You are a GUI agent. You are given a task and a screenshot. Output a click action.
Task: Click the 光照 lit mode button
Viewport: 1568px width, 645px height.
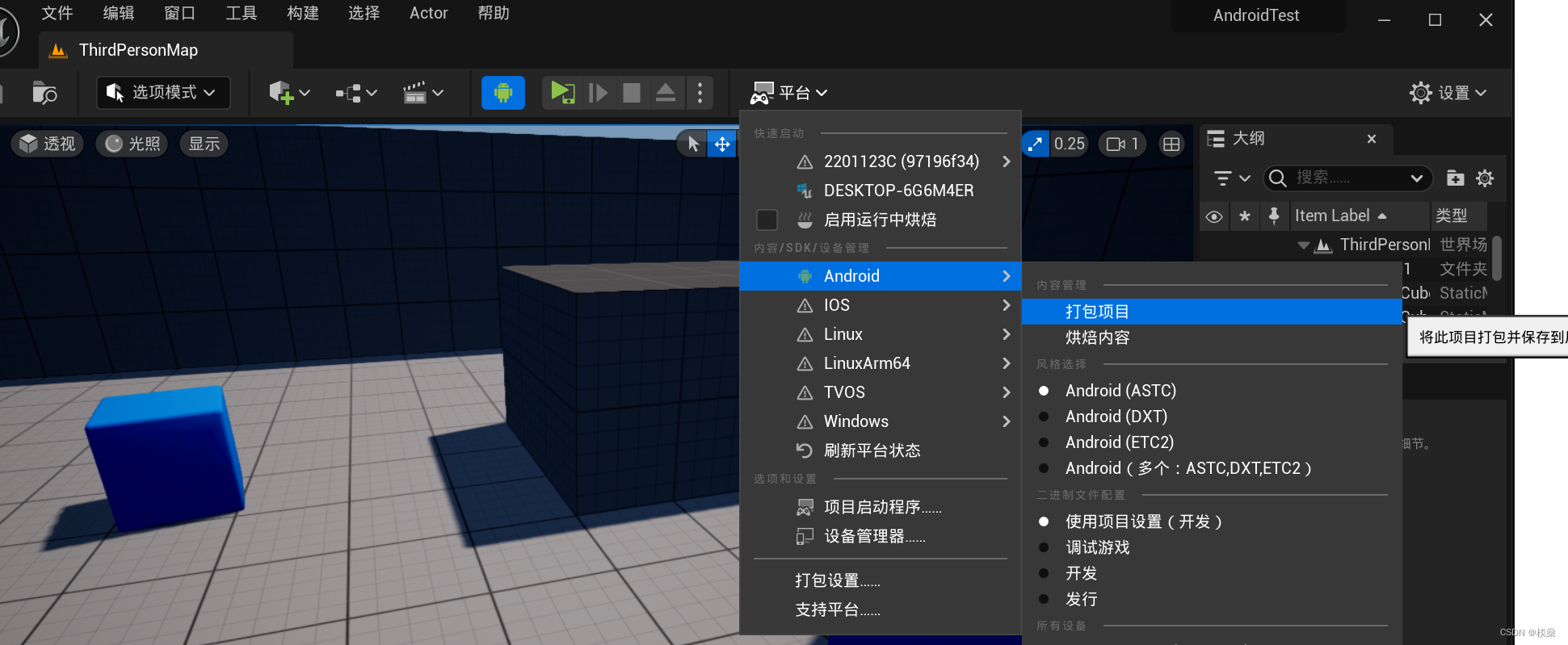[x=132, y=144]
